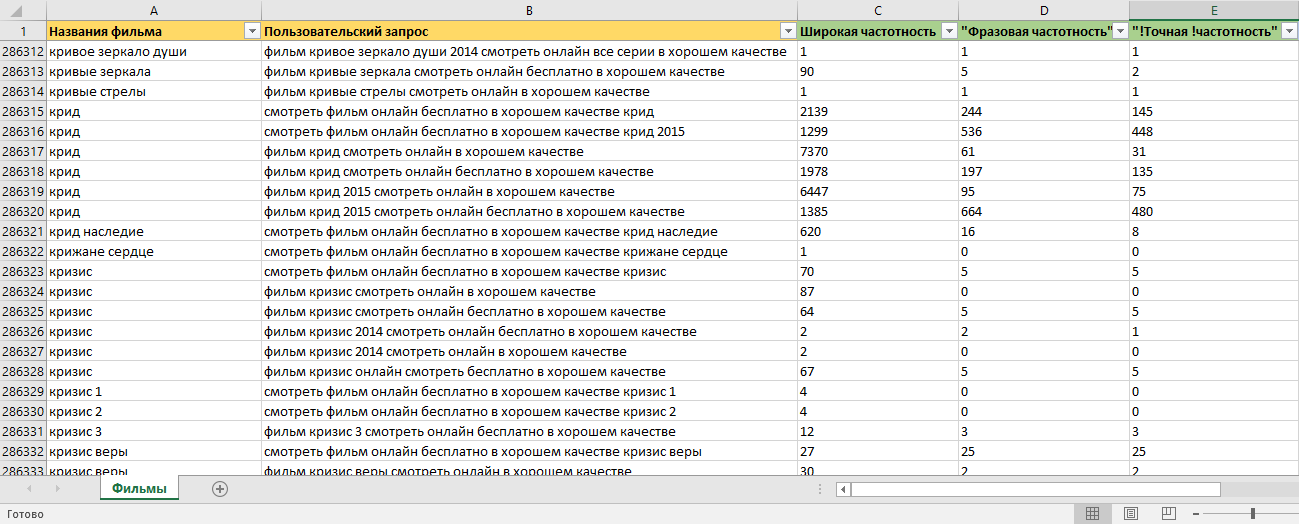Switch to Normal view in status bar
Screen dimensions: 1299x524
pyautogui.click(x=1092, y=513)
